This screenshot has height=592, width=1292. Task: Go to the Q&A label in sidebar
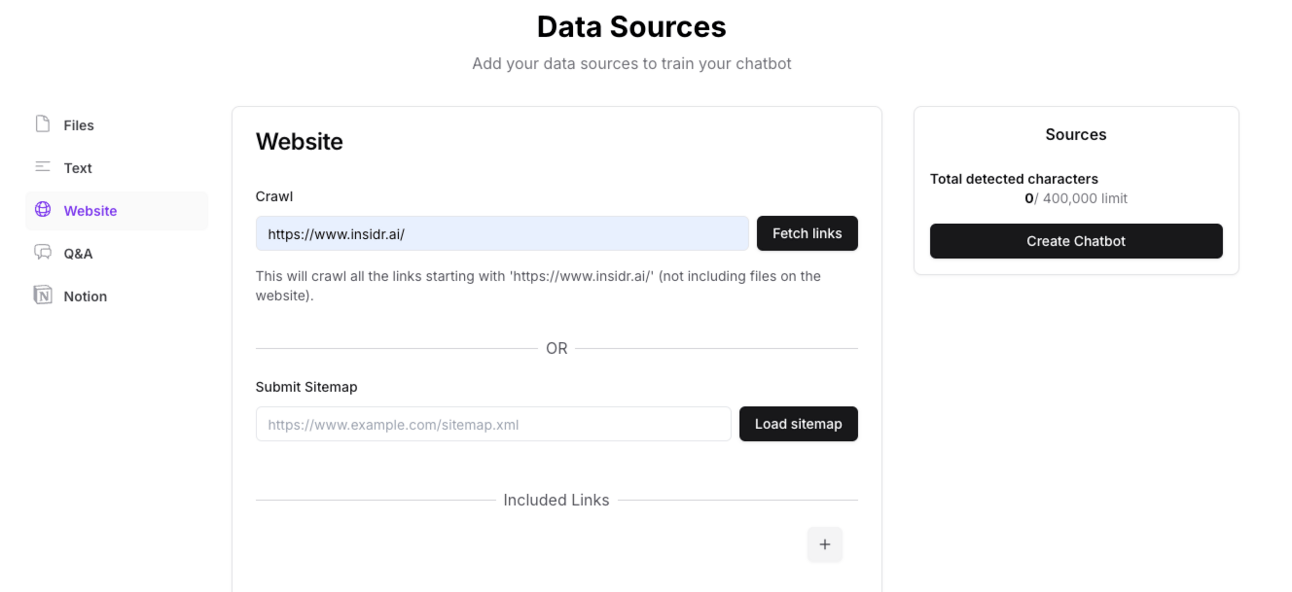coord(78,254)
